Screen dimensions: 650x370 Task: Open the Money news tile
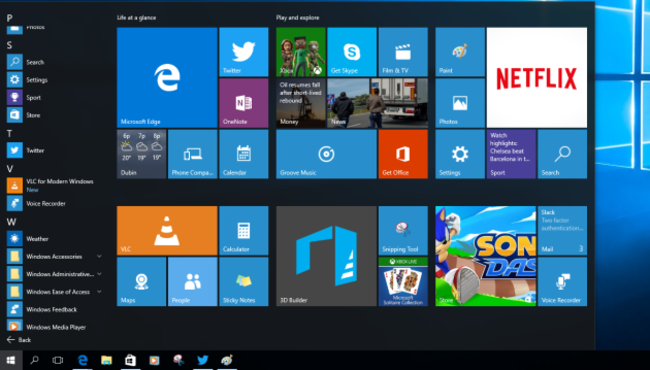click(x=301, y=103)
